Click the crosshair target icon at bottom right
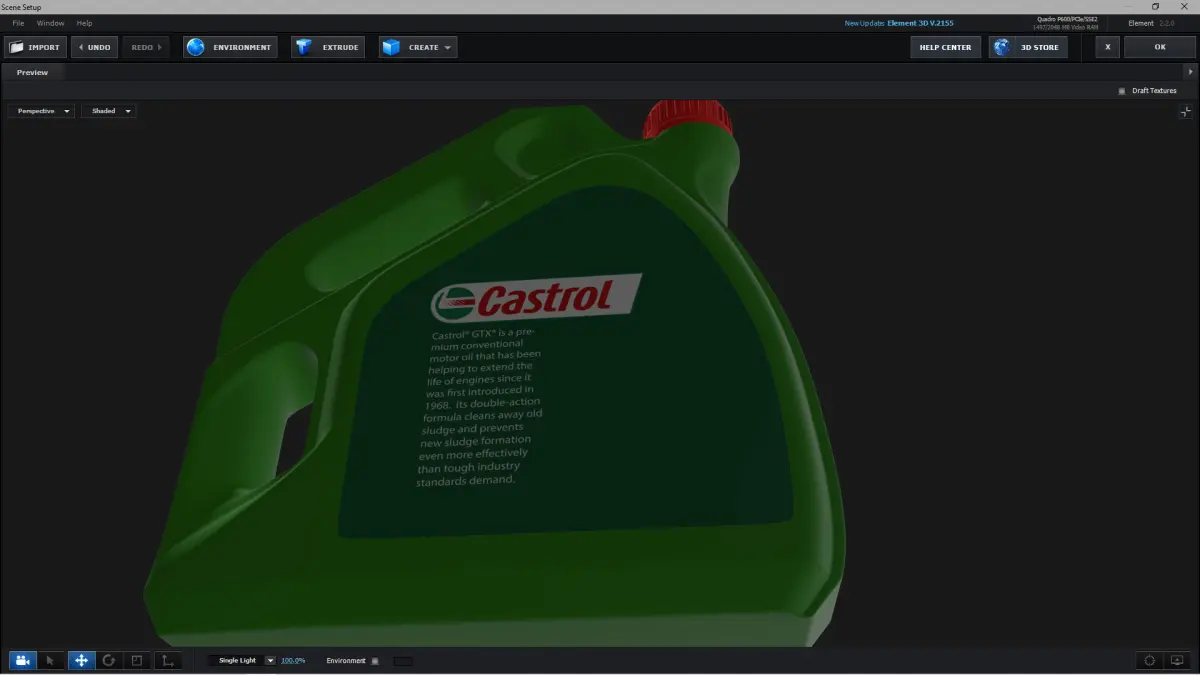Screen dimensions: 1200x675 pos(1150,660)
